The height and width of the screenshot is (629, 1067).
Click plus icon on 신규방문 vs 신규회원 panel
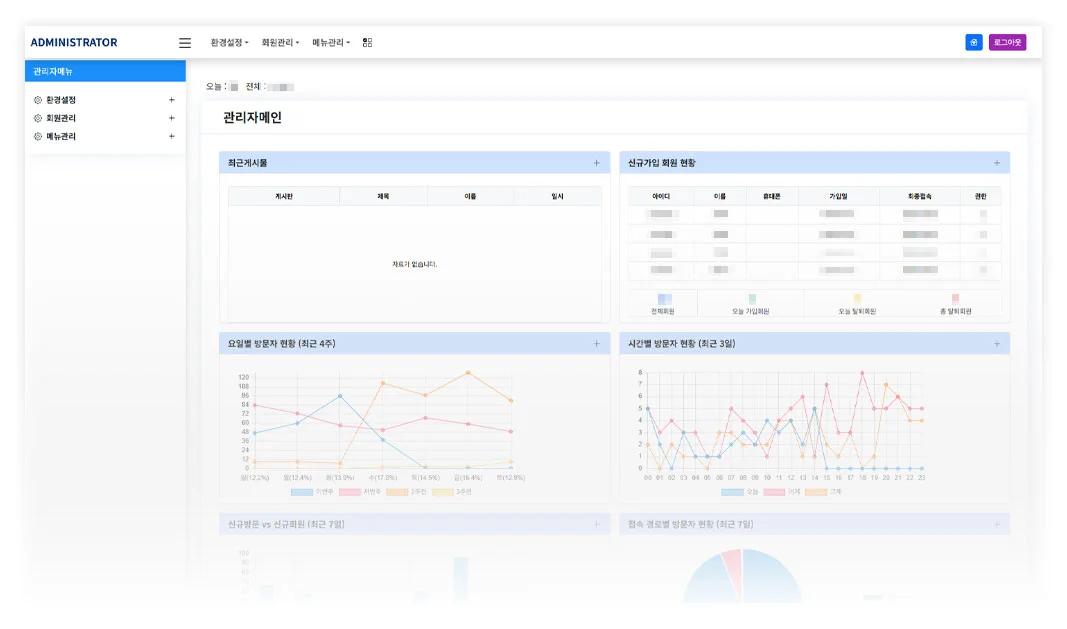pos(597,524)
